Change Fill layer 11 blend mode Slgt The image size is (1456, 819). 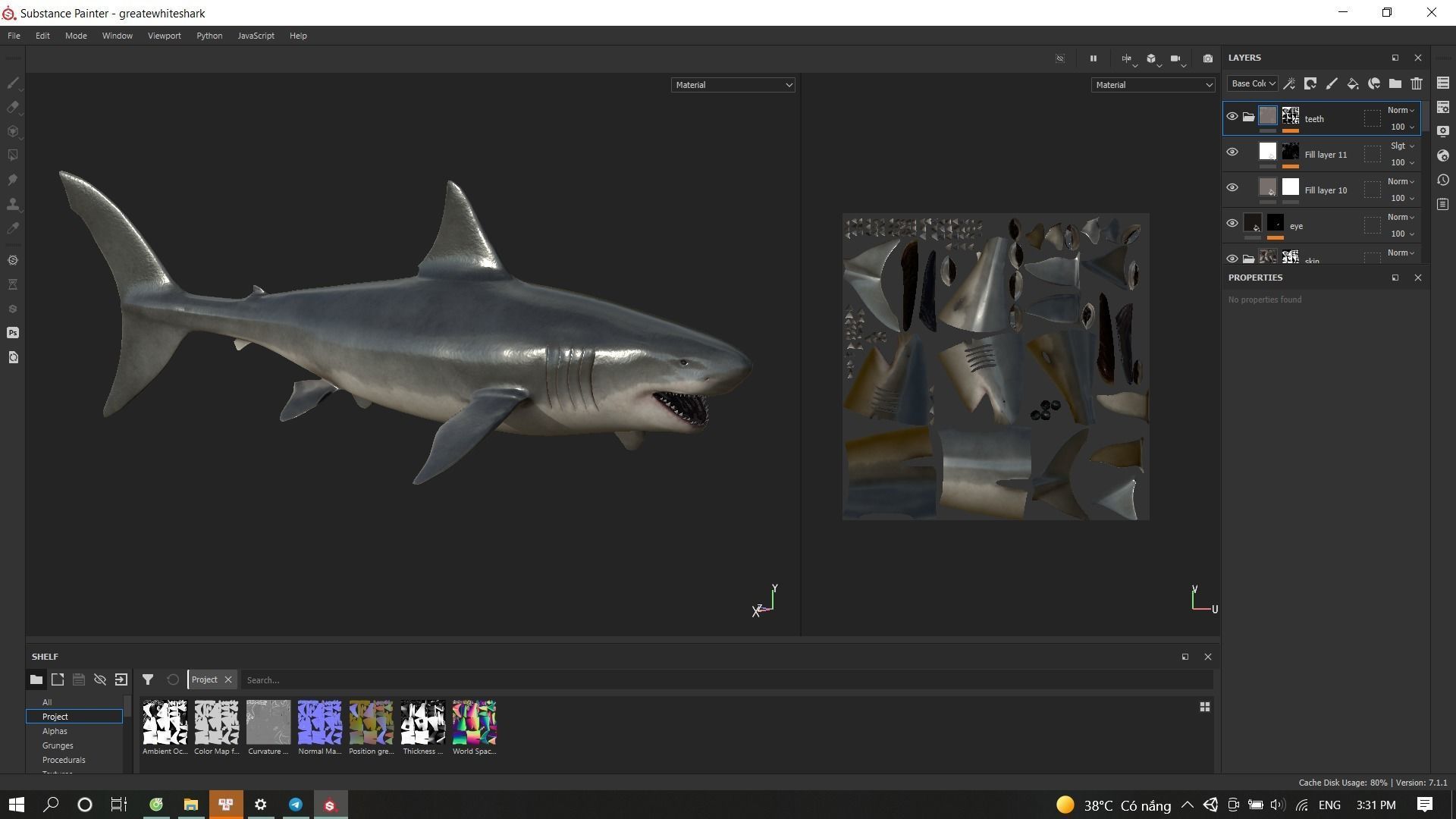point(1401,146)
